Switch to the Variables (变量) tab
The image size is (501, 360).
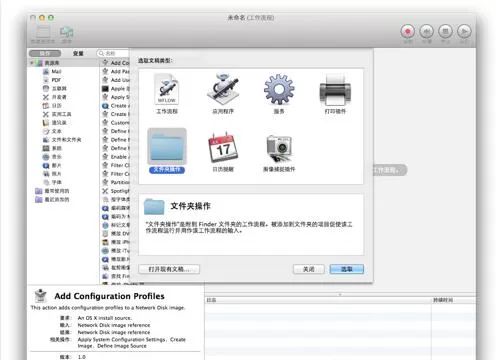click(x=78, y=53)
